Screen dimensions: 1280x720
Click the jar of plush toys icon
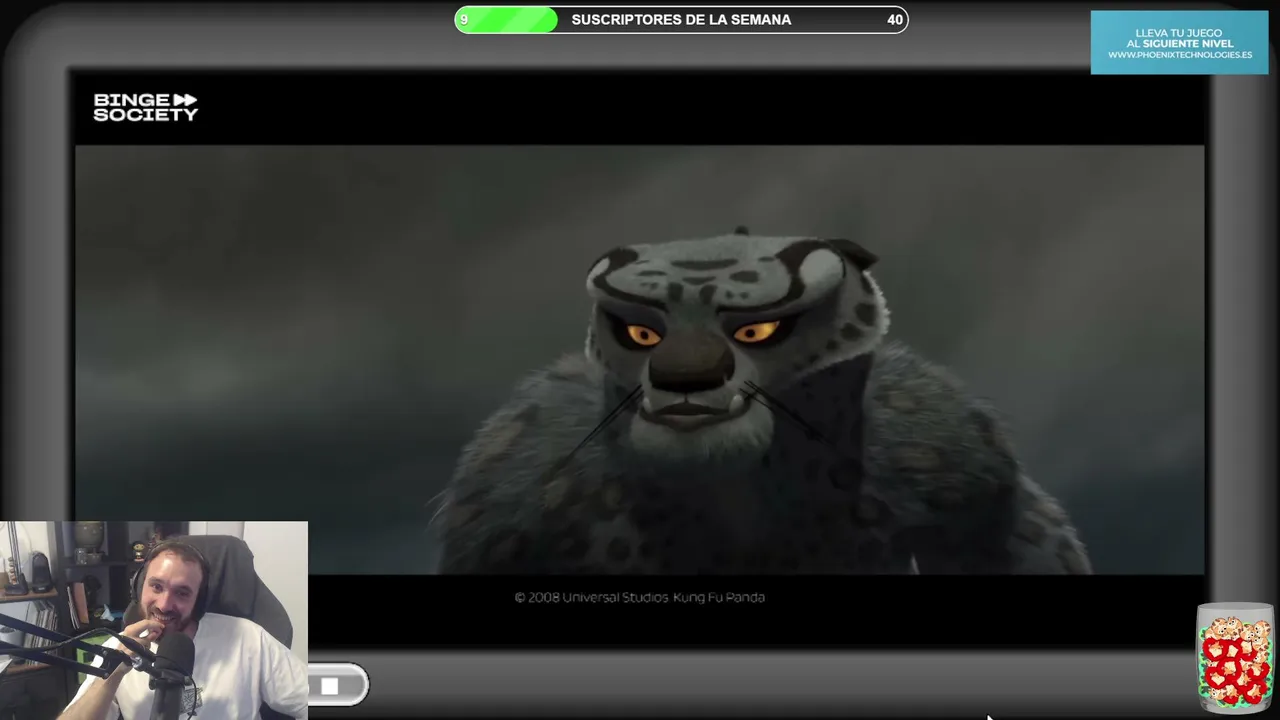click(x=1236, y=658)
